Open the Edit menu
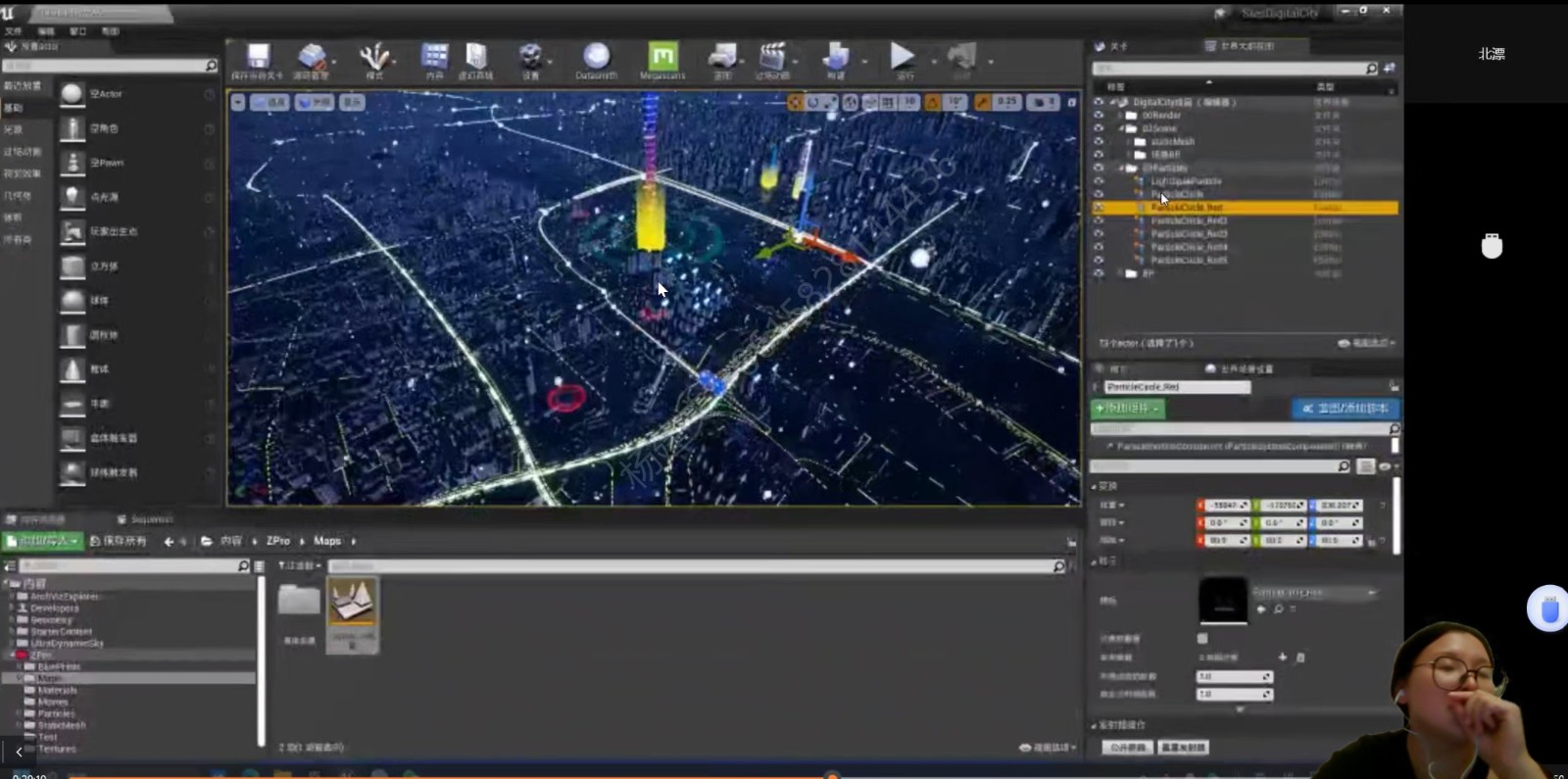Screen dimensions: 1568x779 click(45, 31)
